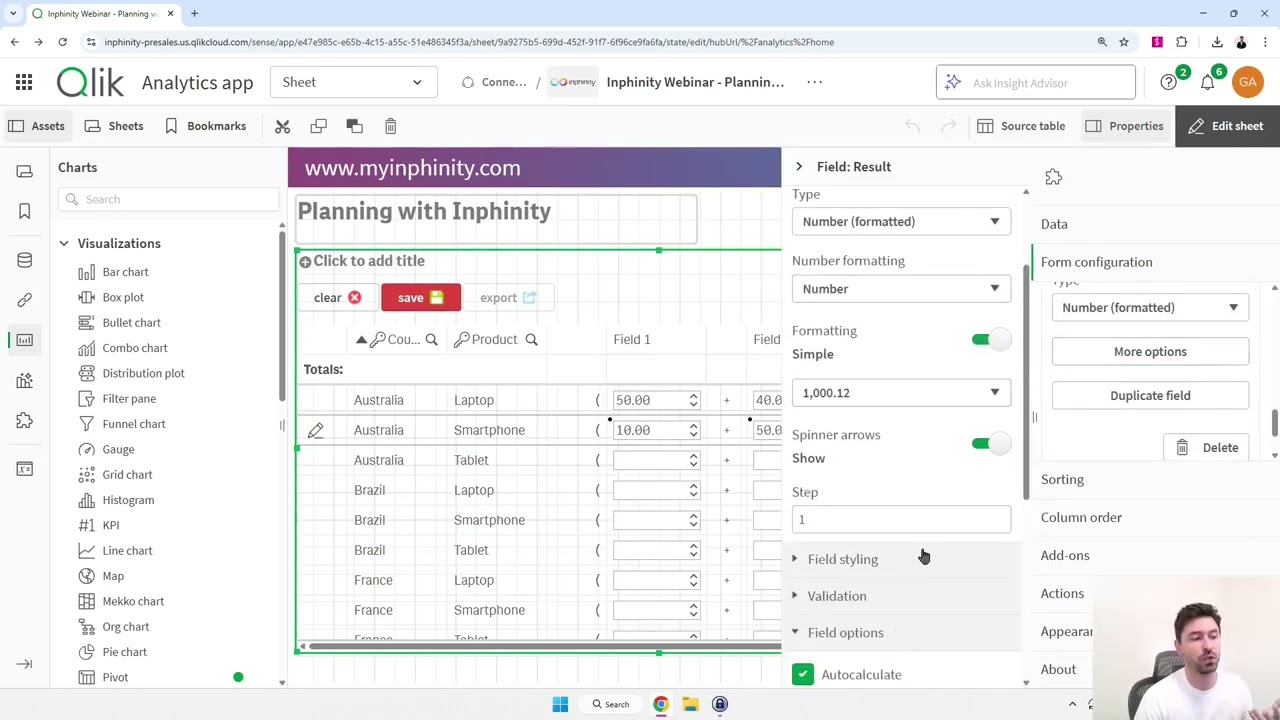Search the Country column magnifier icon
Viewport: 1280px width, 720px height.
coord(431,340)
